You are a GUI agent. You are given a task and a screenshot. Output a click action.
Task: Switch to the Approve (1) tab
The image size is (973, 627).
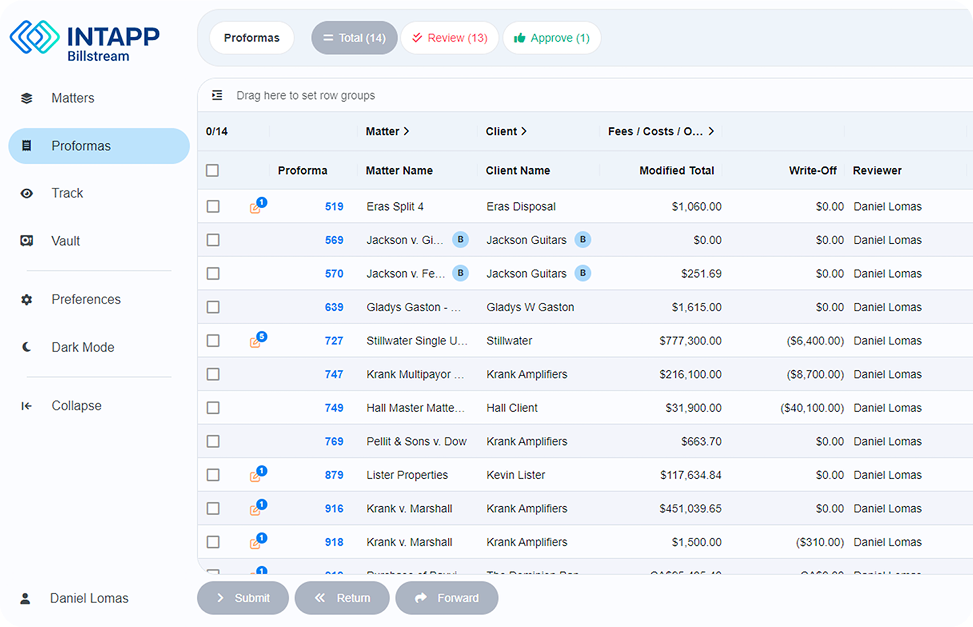tap(552, 37)
